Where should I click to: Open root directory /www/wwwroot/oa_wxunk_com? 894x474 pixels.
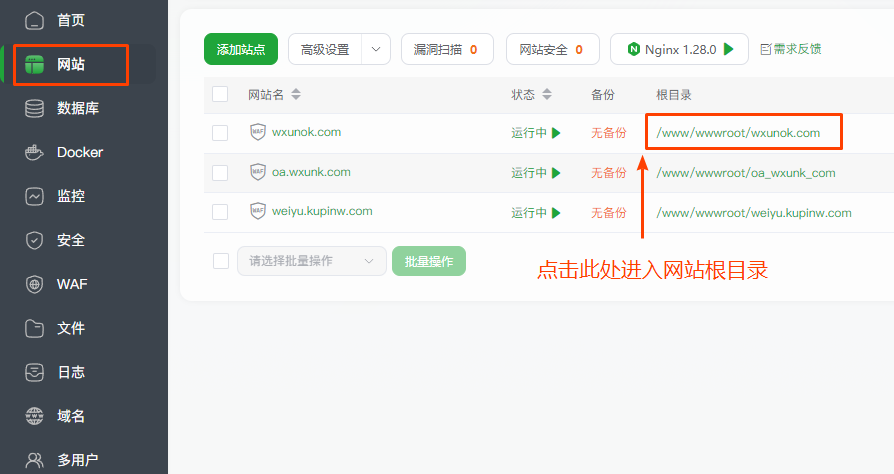[746, 173]
